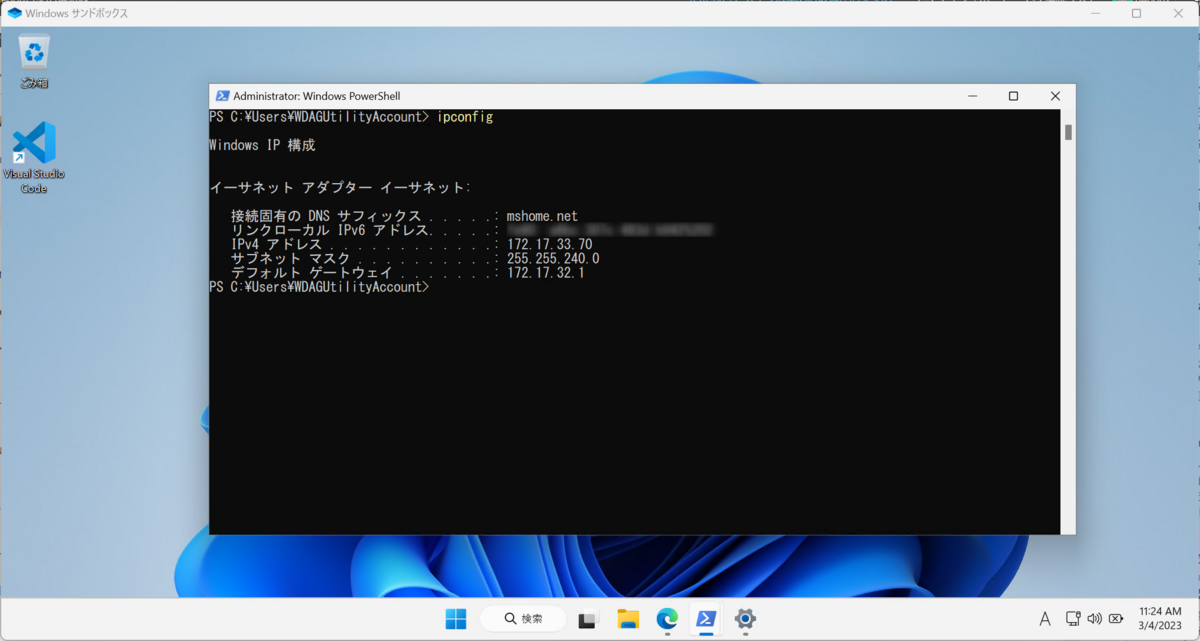Open the Windows Start menu

(456, 619)
